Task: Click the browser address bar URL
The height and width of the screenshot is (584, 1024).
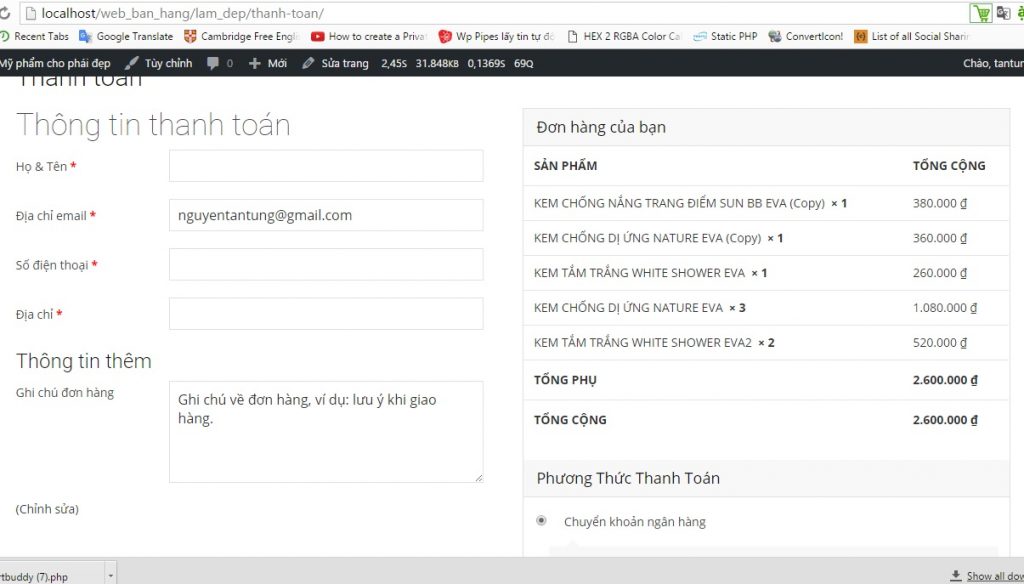Action: click(182, 13)
